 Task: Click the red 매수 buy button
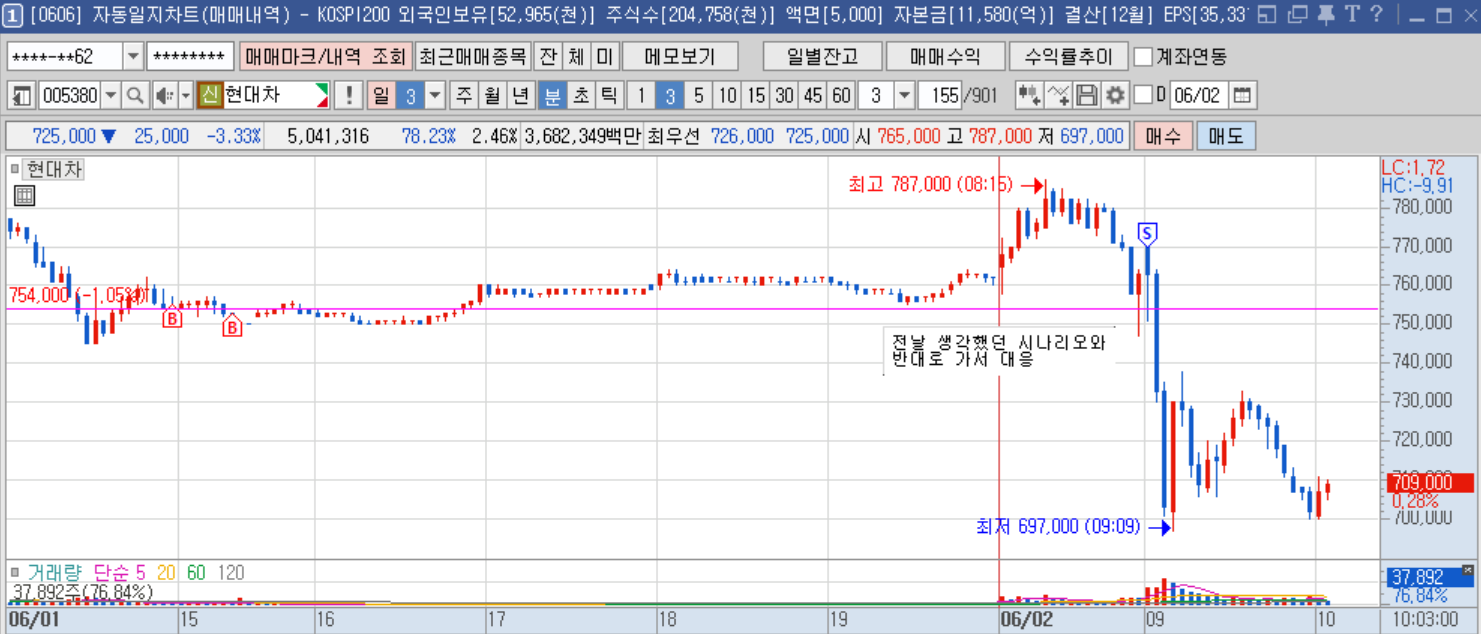(x=1163, y=136)
